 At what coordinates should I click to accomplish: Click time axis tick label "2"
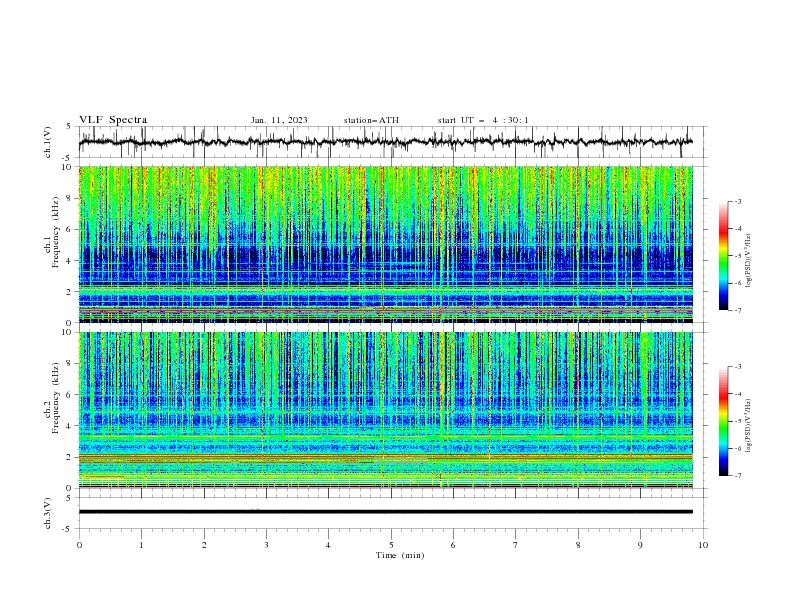coord(204,545)
